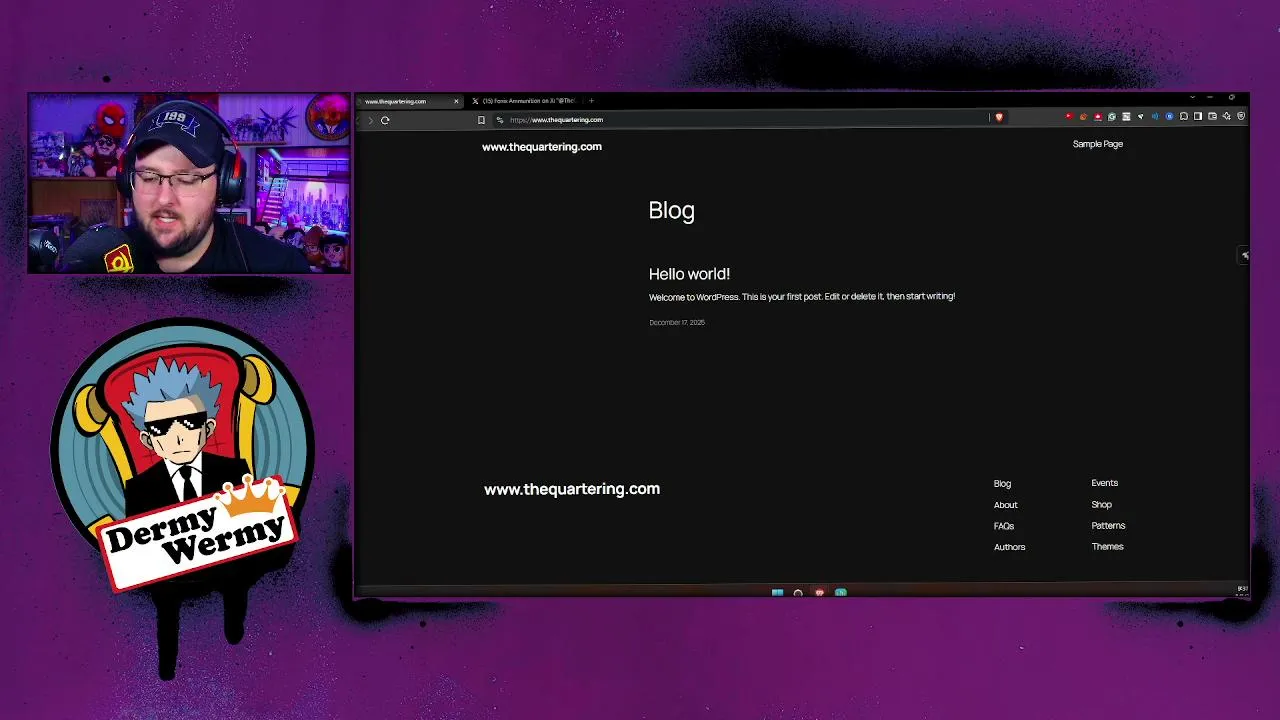Click the footer www.thequartering.com title
The width and height of the screenshot is (1280, 720).
coord(572,489)
